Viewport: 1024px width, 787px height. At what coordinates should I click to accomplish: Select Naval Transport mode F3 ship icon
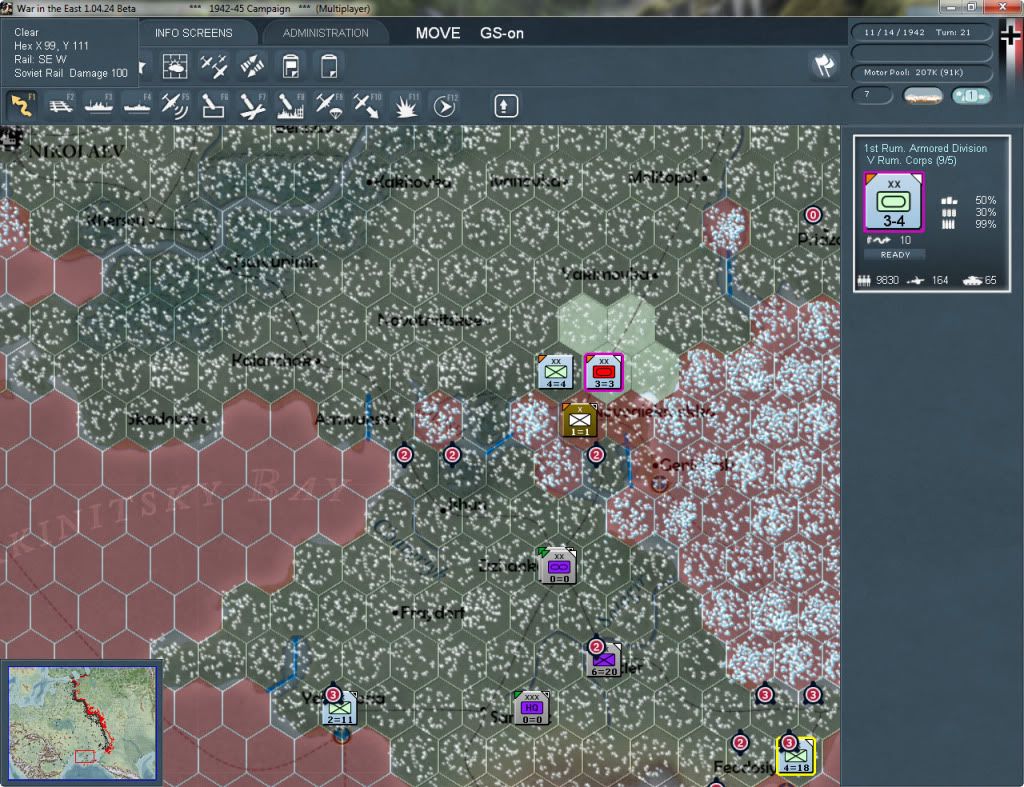pos(99,106)
